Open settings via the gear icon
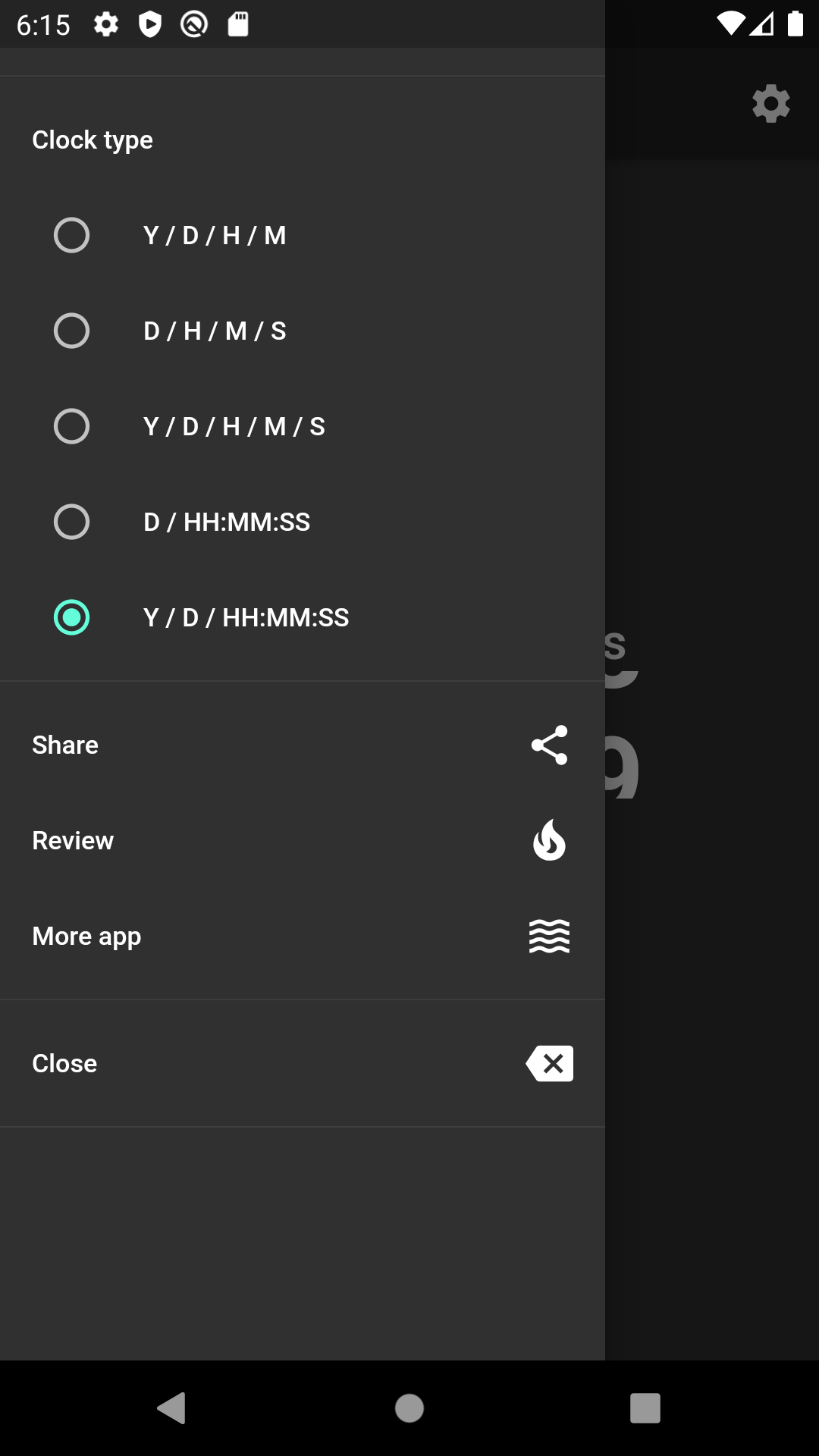Viewport: 819px width, 1456px height. [770, 103]
